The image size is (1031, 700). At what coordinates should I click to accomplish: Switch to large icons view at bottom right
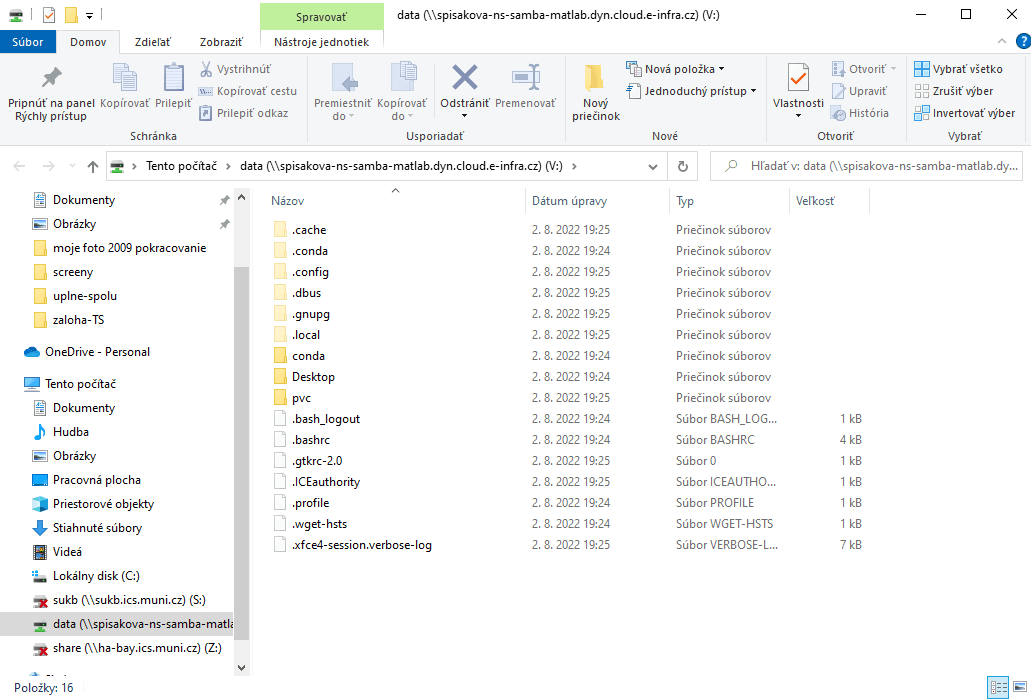pos(1022,687)
